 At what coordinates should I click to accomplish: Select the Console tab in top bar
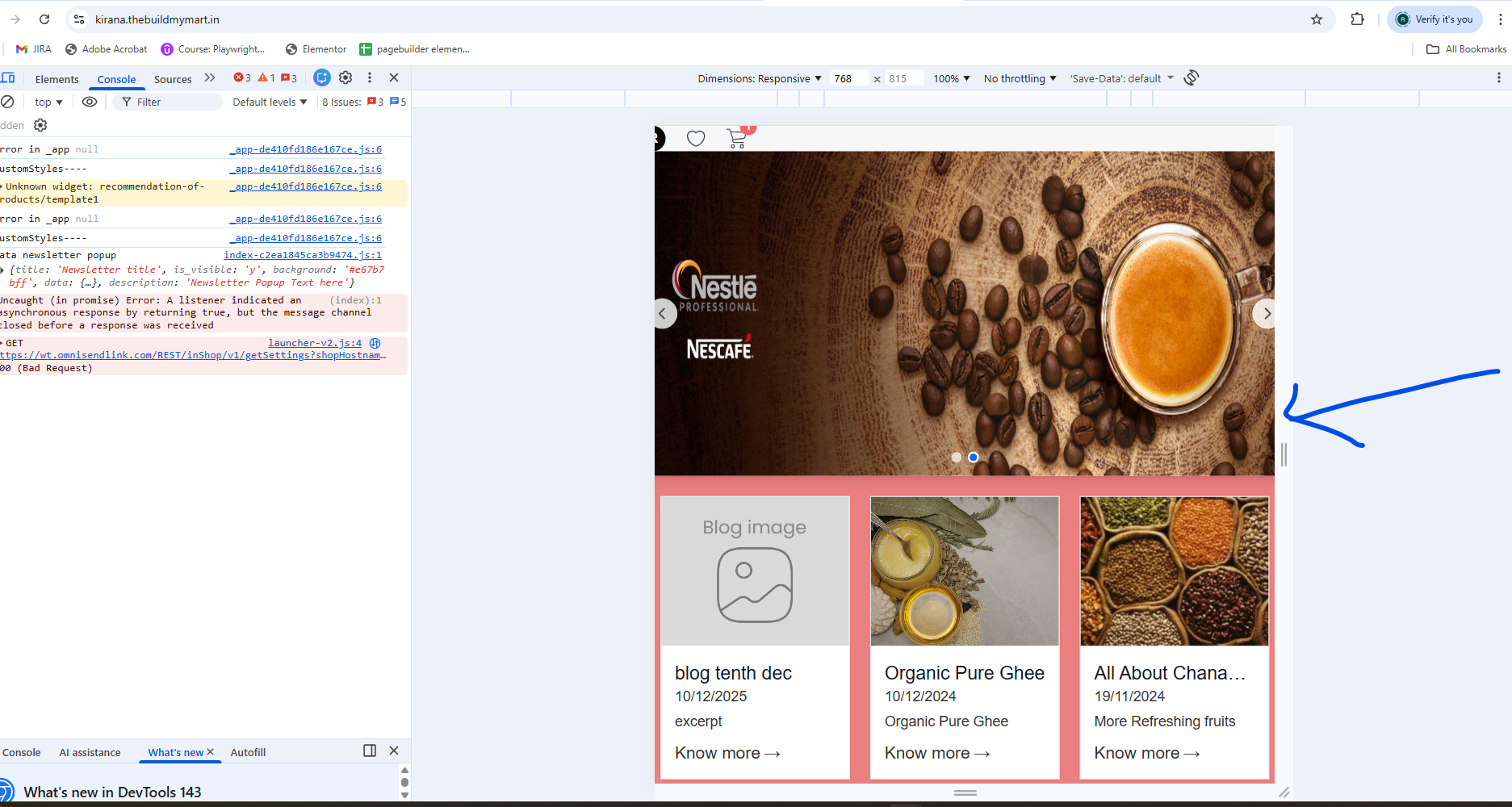tap(116, 79)
